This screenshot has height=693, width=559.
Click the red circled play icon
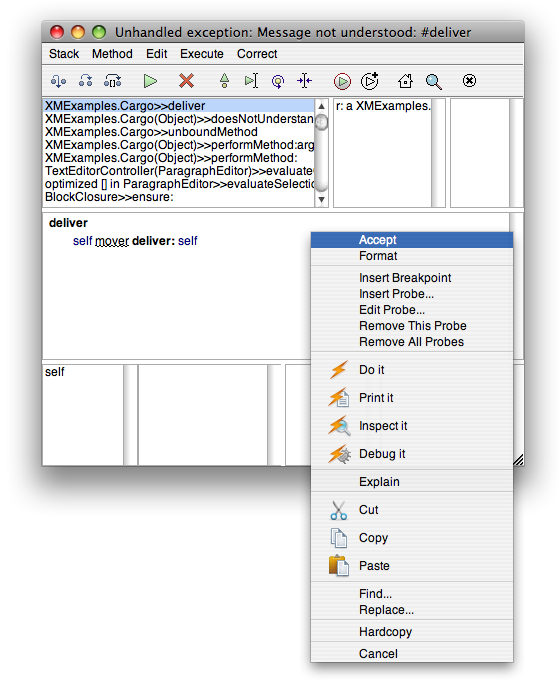tap(342, 81)
